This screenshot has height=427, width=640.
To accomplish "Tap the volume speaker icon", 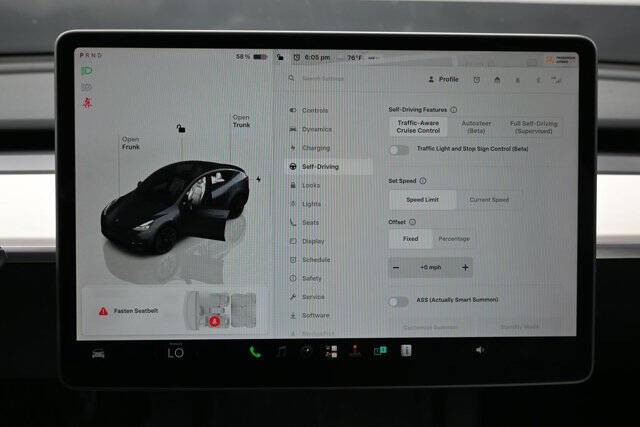I will coord(480,350).
